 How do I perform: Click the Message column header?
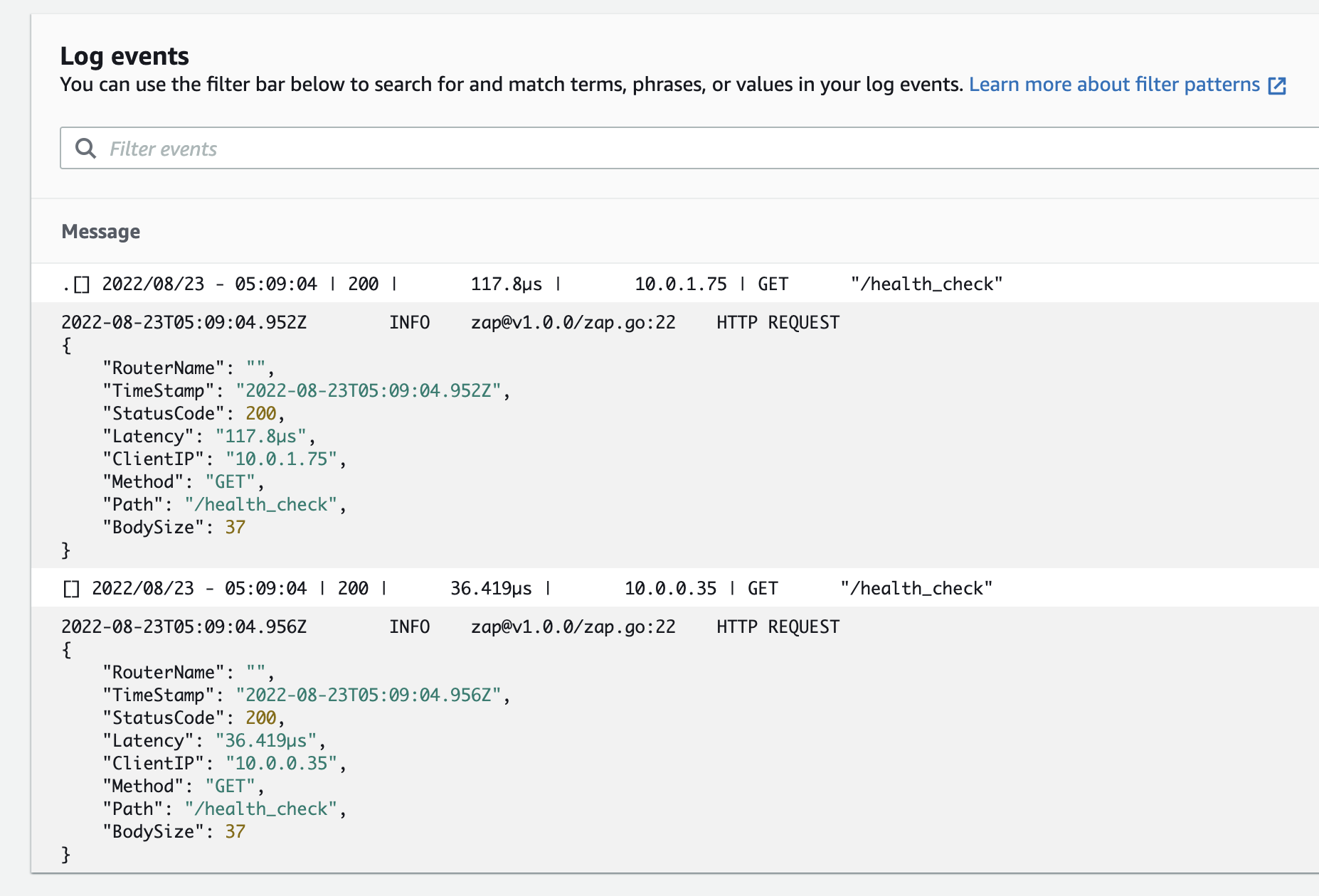click(x=101, y=231)
